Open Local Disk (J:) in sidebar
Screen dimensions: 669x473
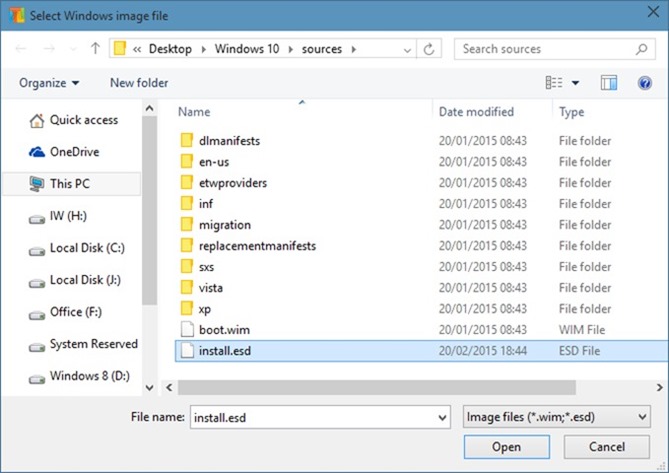85,280
